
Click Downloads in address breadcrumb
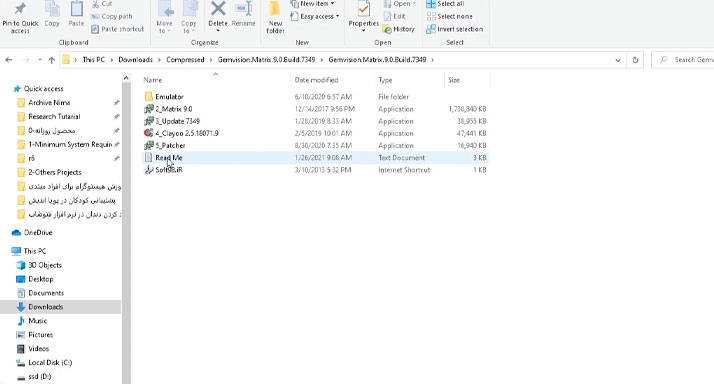pyautogui.click(x=135, y=60)
